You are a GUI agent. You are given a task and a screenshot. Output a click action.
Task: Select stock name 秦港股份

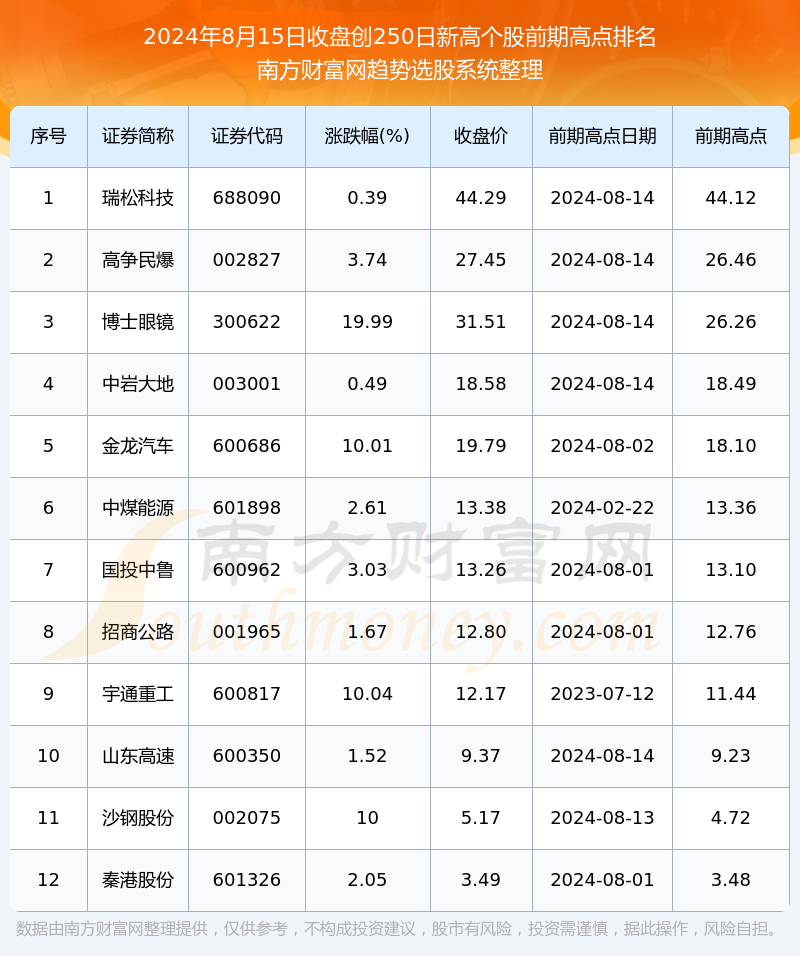138,880
